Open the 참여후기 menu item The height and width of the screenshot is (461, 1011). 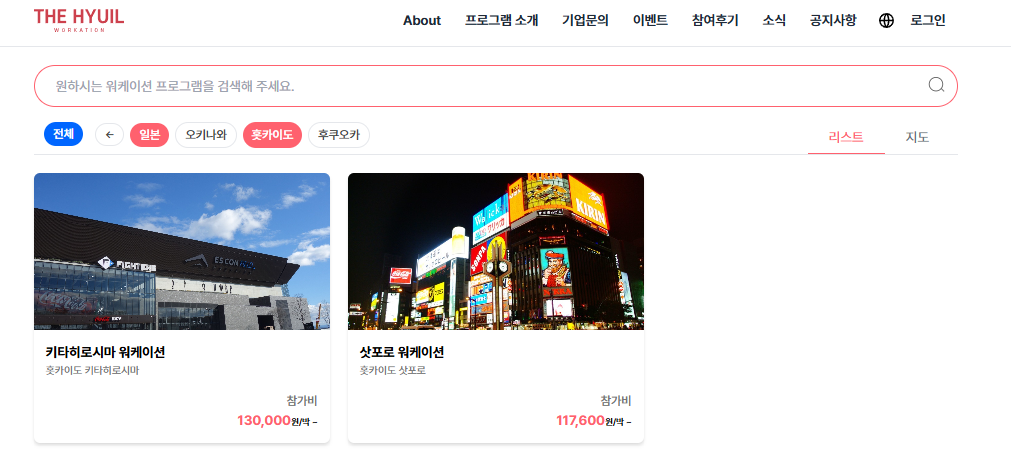[715, 21]
